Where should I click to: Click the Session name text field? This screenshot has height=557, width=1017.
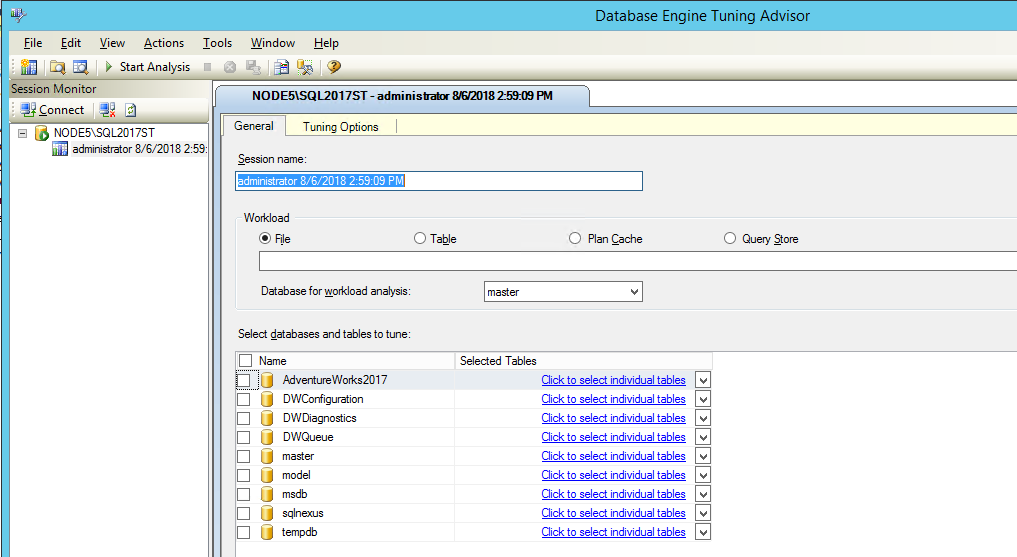tap(439, 181)
